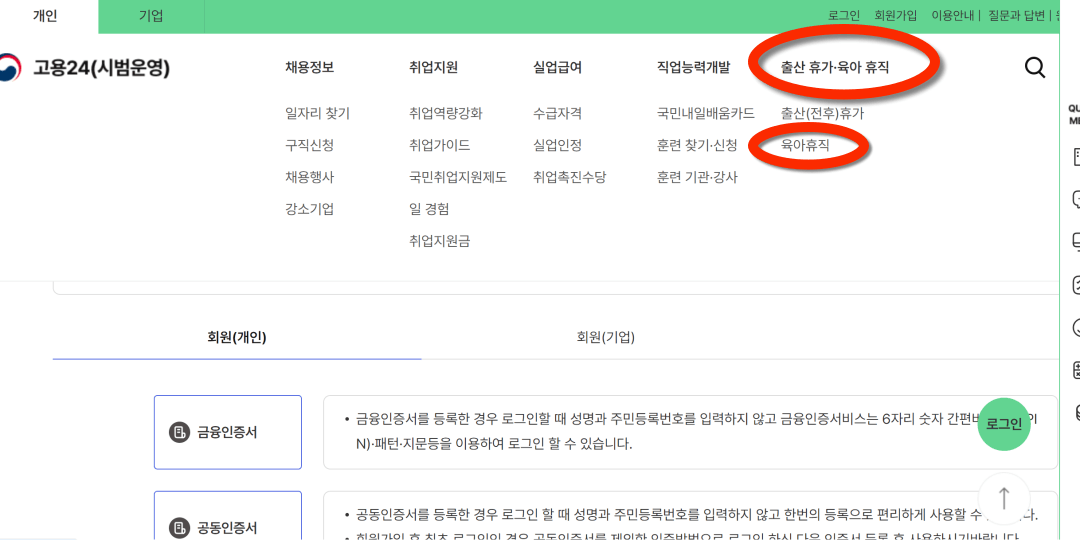
Task: Choose the 공동인증서 login method button
Action: 228,515
